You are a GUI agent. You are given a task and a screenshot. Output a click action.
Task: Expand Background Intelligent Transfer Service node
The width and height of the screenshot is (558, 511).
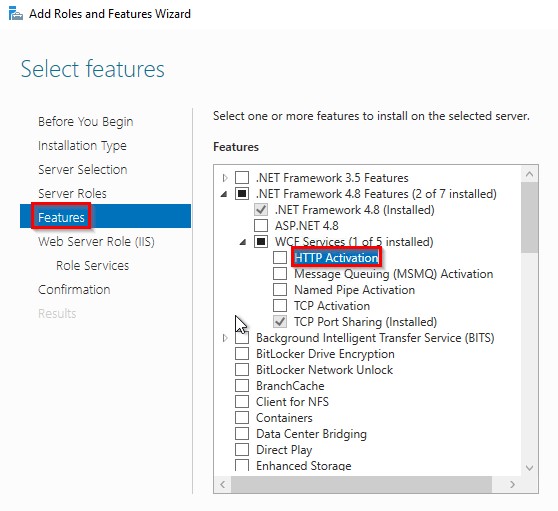(225, 338)
